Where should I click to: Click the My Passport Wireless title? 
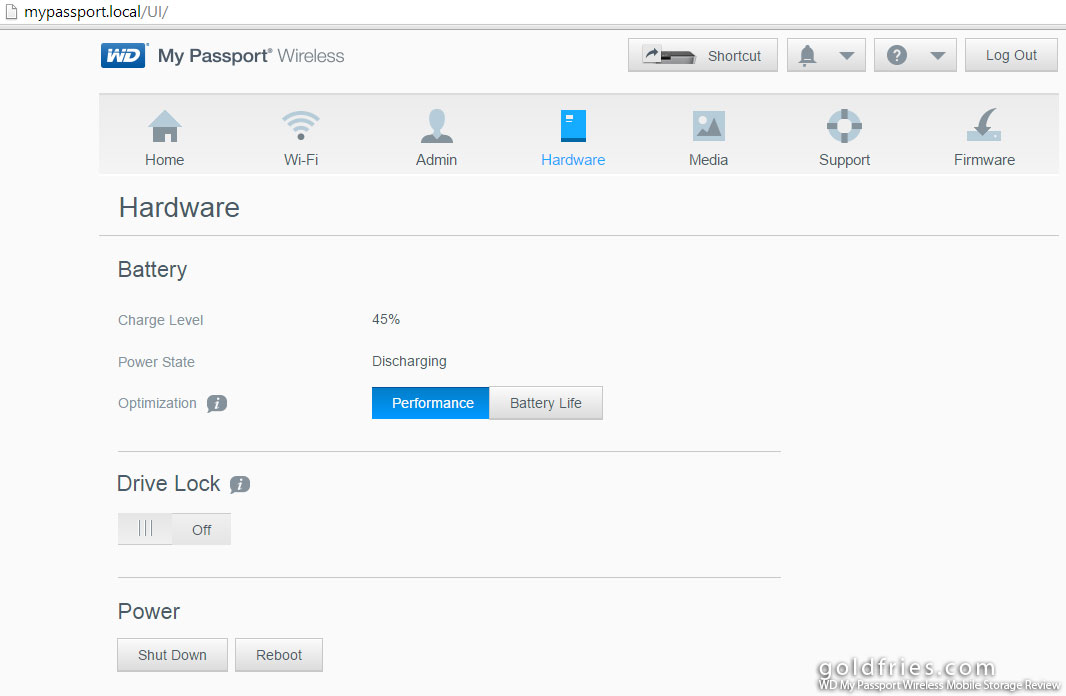[251, 56]
